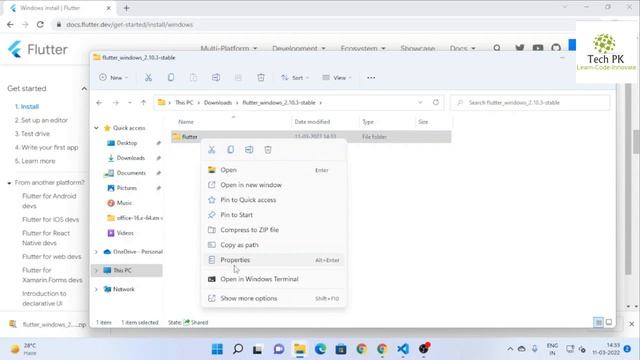Click the Cut icon in Explorer toolbar
640x360 pixels.
point(149,78)
